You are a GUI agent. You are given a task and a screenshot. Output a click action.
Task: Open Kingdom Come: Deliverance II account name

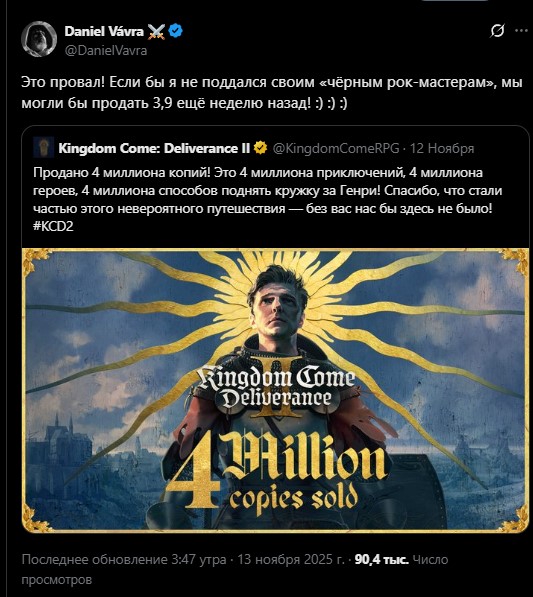point(154,148)
